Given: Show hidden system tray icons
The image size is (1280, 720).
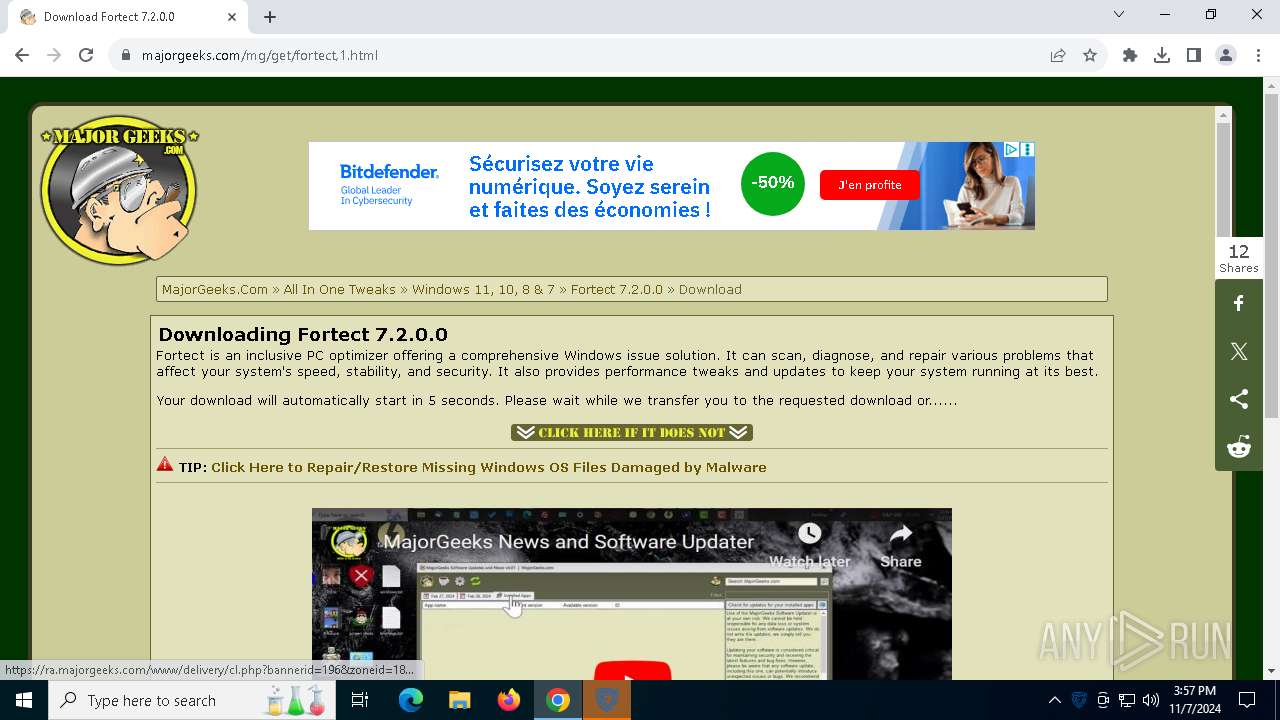Looking at the screenshot, I should tap(1054, 700).
